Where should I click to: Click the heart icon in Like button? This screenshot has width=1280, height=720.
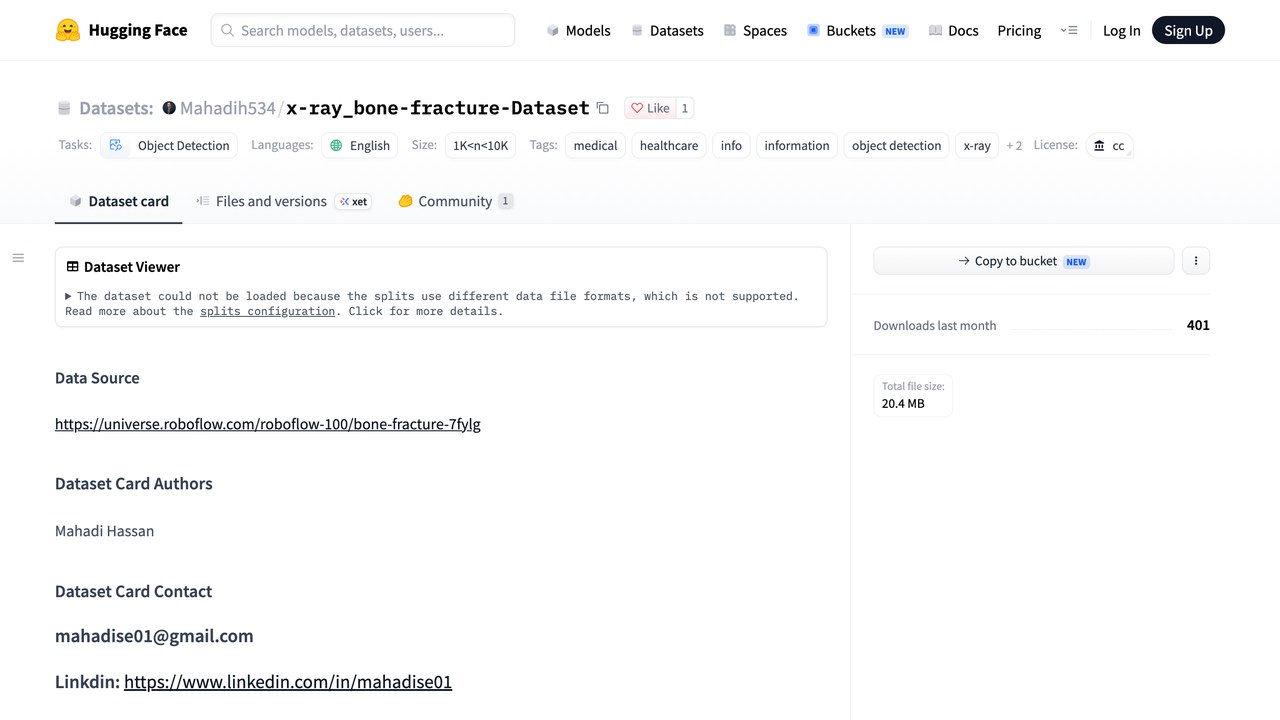click(637, 108)
